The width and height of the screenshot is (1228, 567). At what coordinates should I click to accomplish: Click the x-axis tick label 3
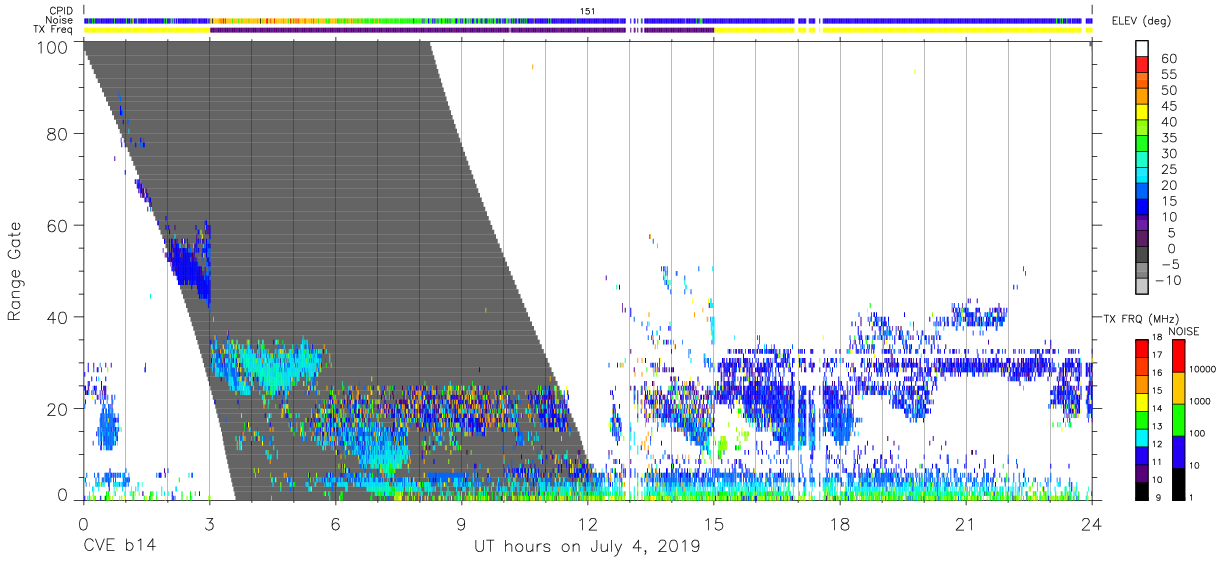click(x=208, y=524)
